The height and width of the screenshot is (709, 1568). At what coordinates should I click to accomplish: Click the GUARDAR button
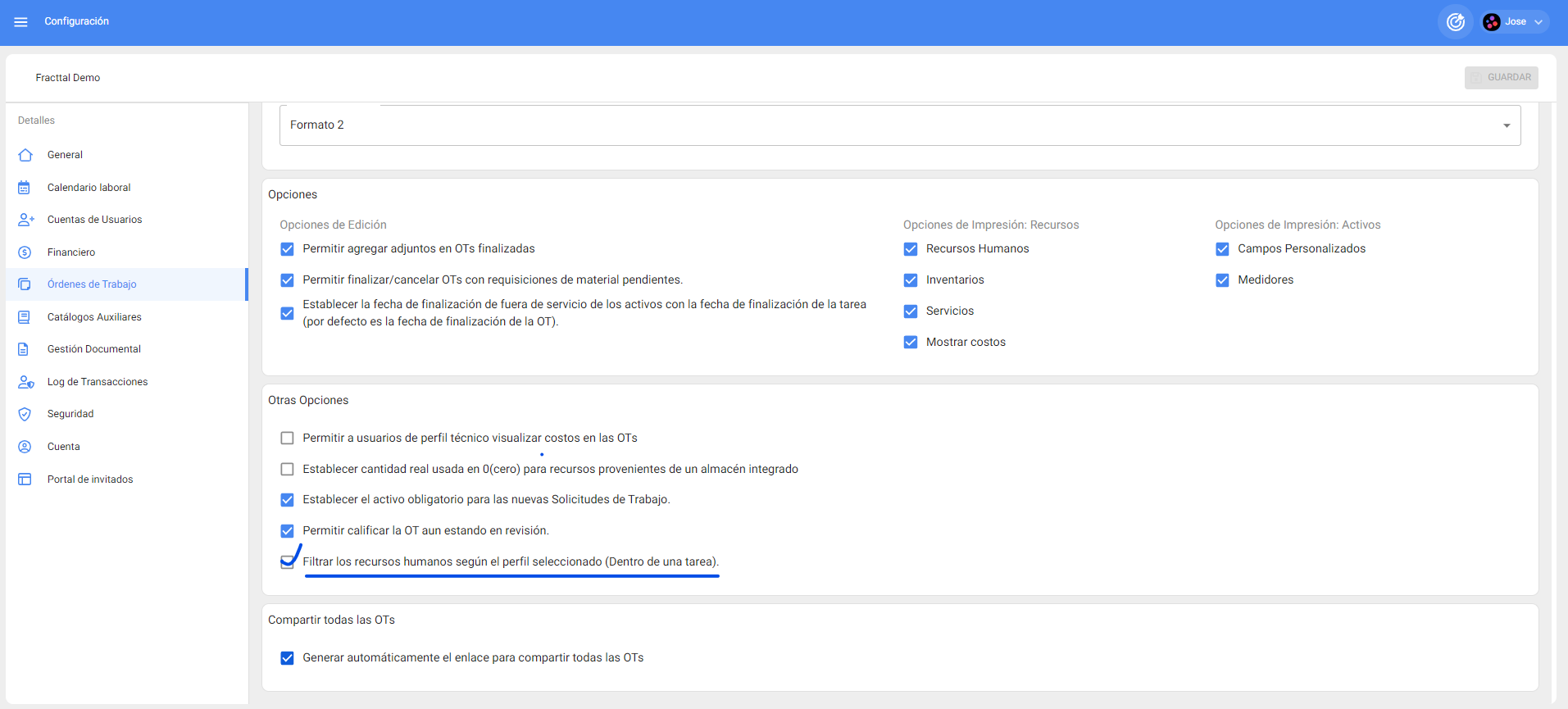pos(1501,78)
